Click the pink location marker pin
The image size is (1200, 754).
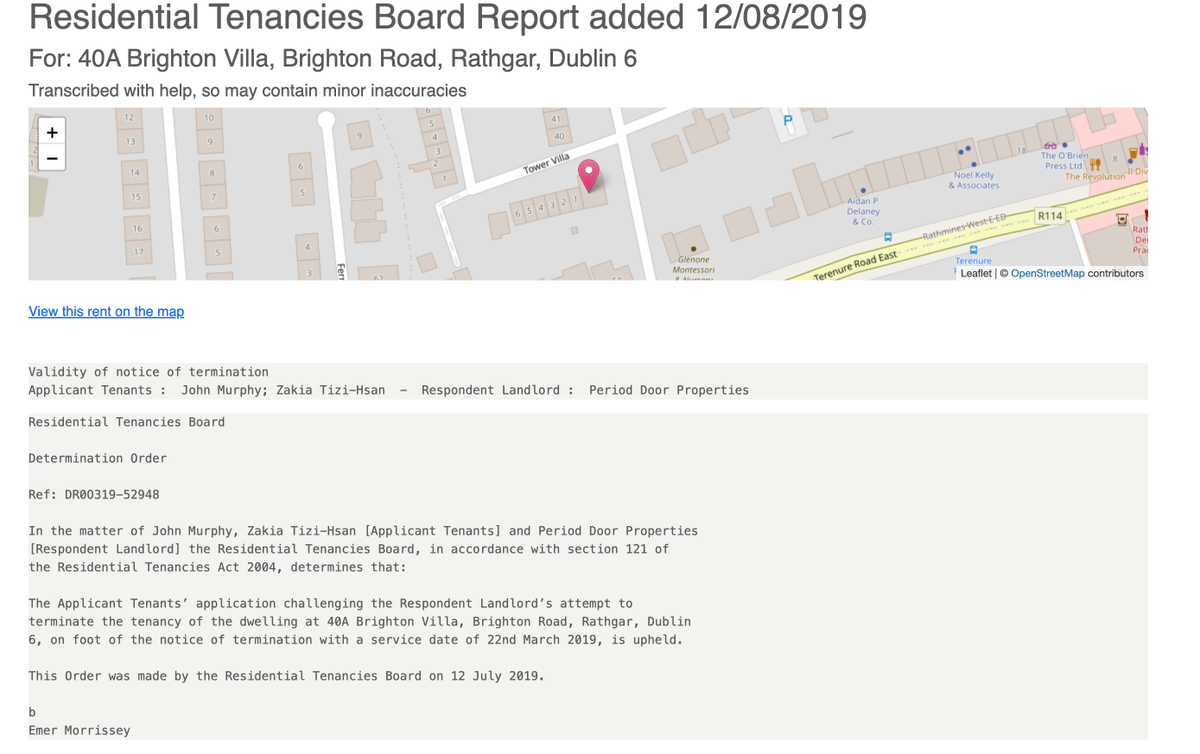(589, 176)
